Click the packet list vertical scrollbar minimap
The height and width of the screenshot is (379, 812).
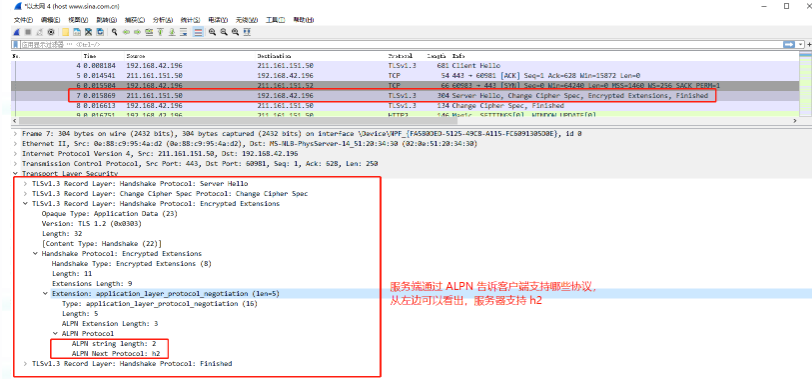(805, 83)
